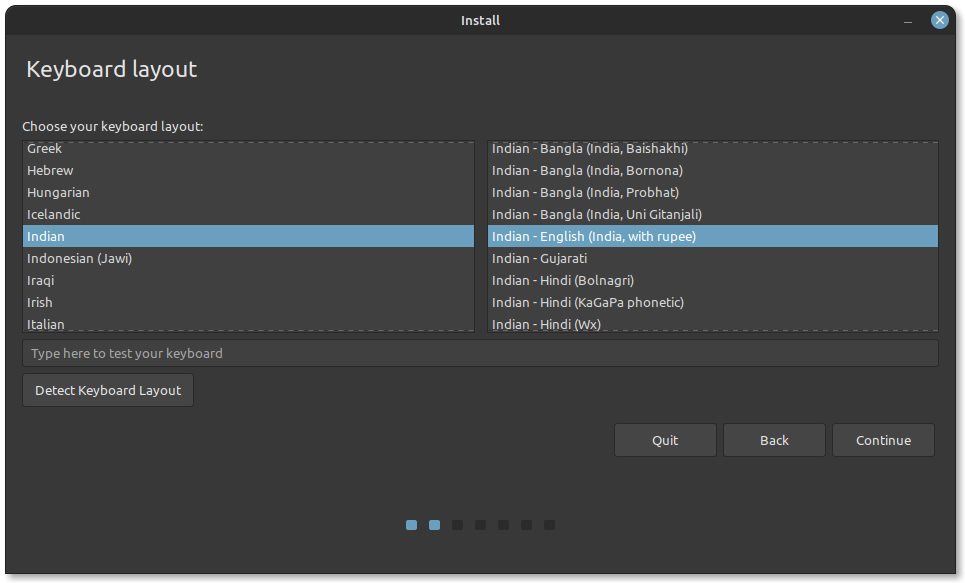Click Continue to proceed with installation

tap(883, 440)
